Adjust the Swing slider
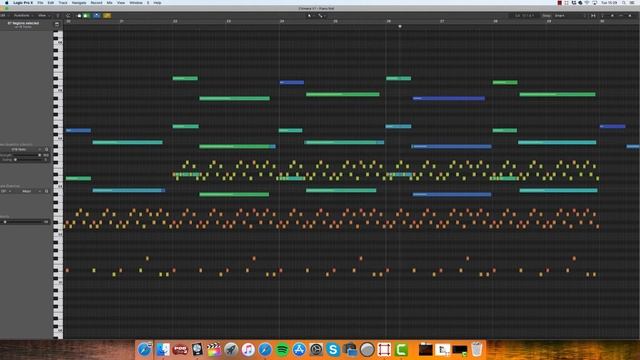 point(28,160)
